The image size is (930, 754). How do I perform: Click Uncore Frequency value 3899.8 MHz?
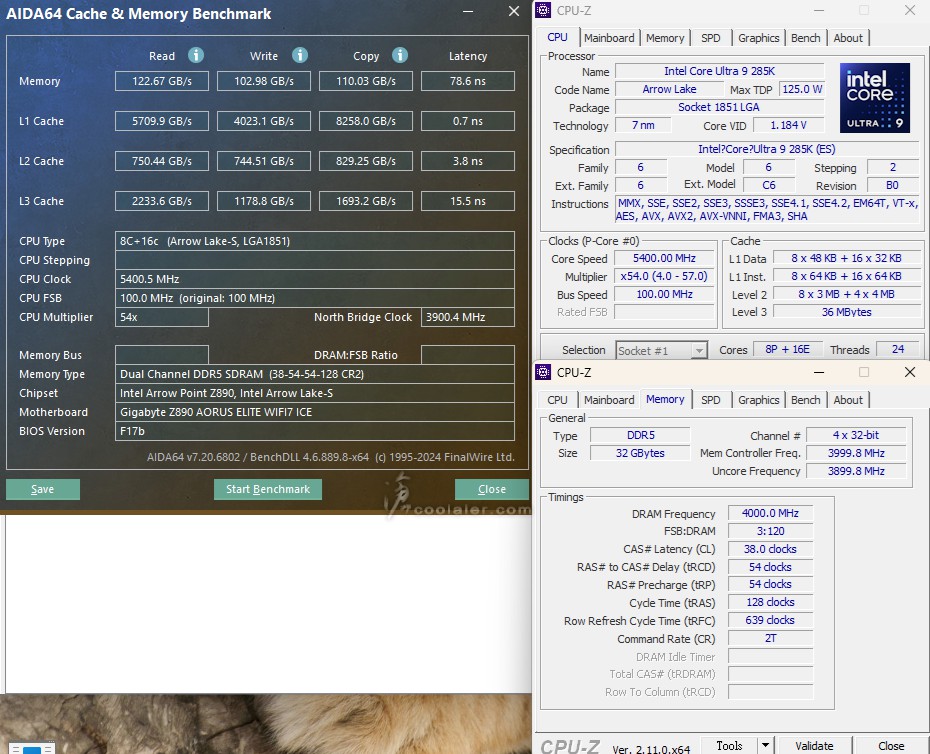856,471
